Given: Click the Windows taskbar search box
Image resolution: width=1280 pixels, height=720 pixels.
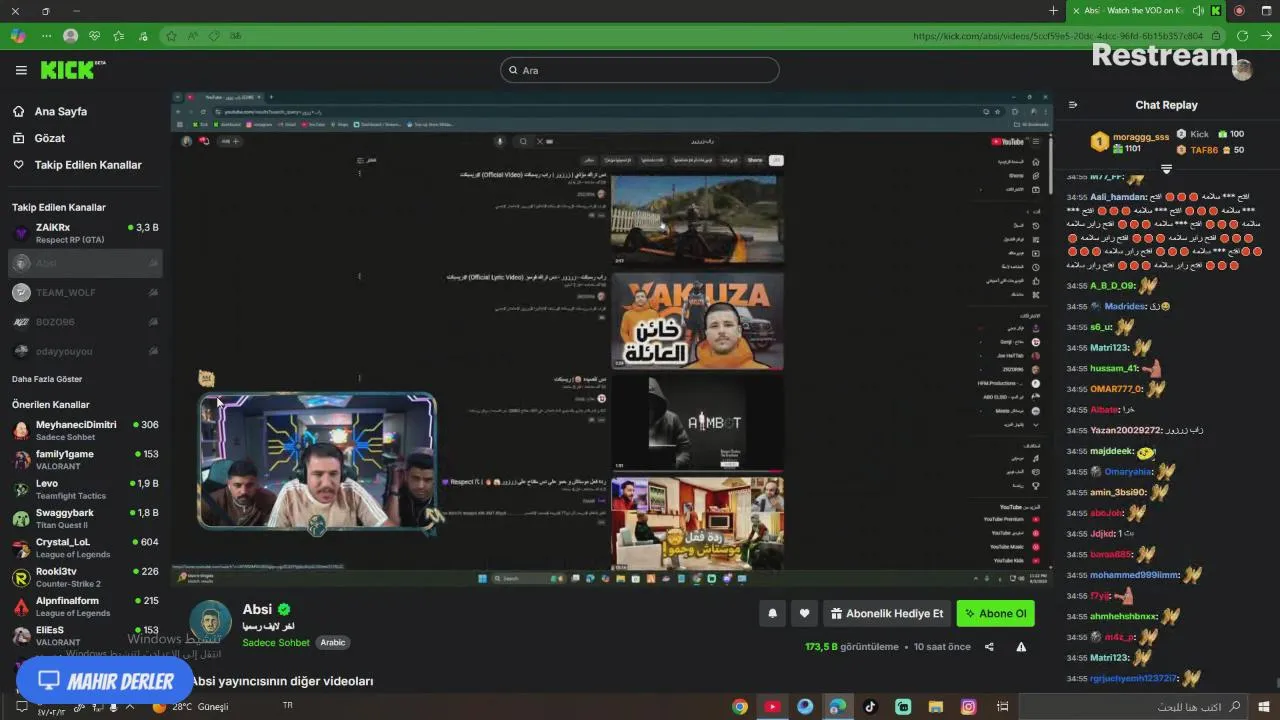Looking at the screenshot, I should [1134, 707].
